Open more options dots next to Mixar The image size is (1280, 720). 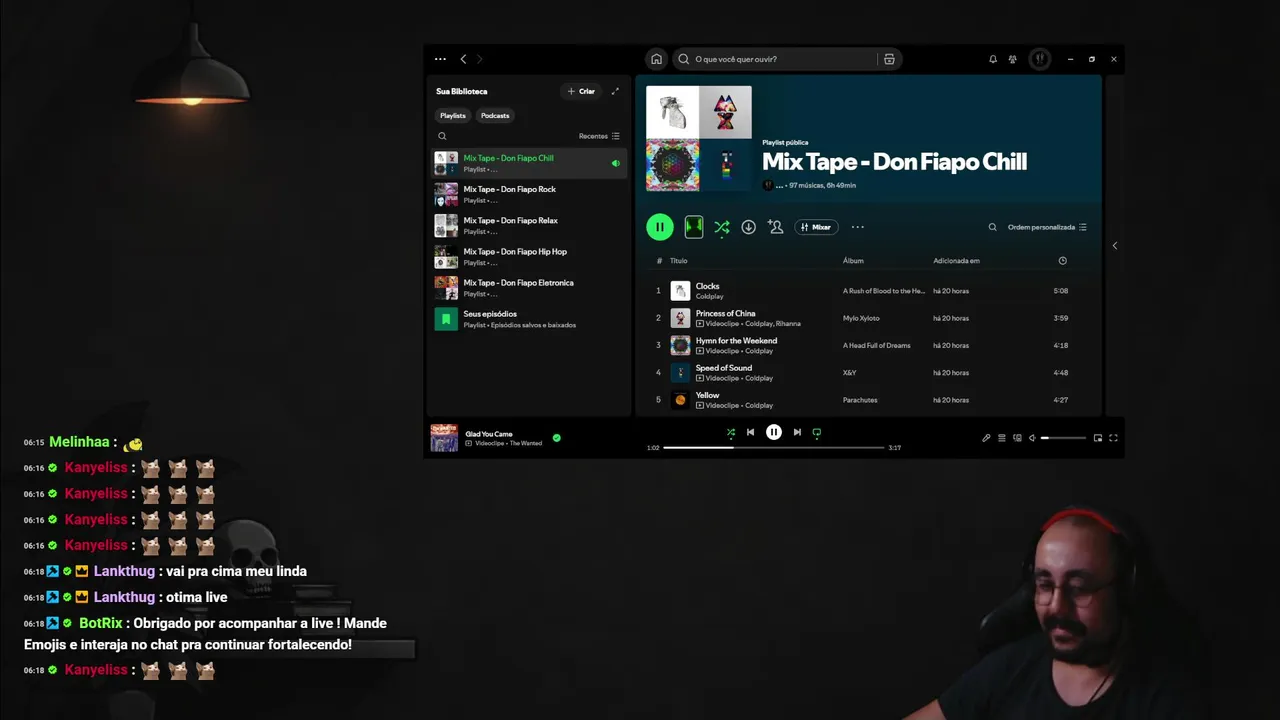point(857,227)
